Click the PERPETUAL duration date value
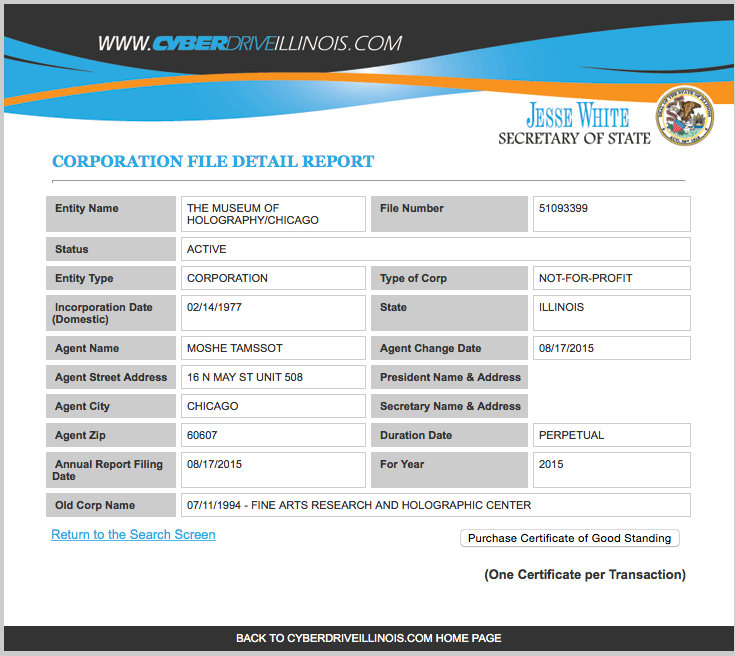 coord(611,435)
